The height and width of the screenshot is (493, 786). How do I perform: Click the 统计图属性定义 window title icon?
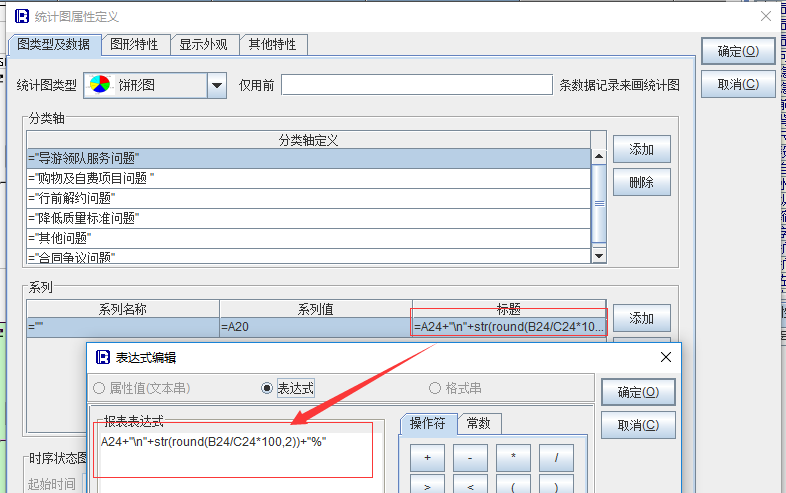coord(22,17)
